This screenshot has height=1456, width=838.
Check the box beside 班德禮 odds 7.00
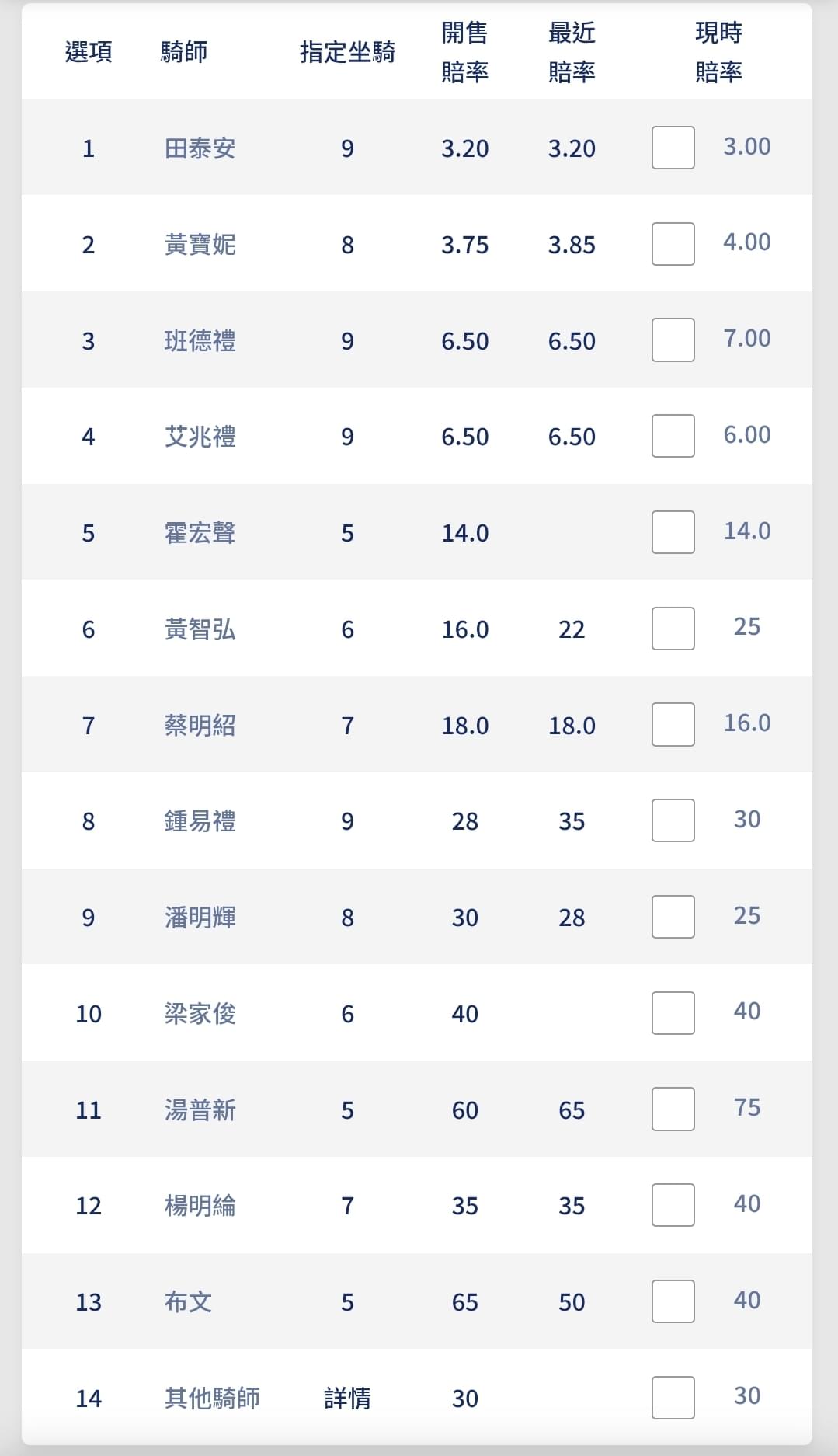[673, 340]
